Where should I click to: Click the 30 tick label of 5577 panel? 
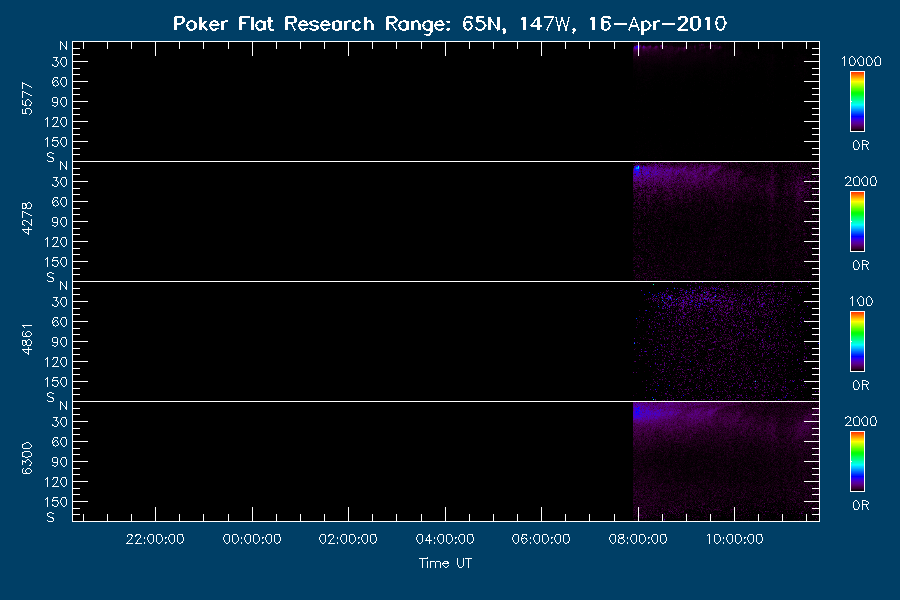click(60, 61)
